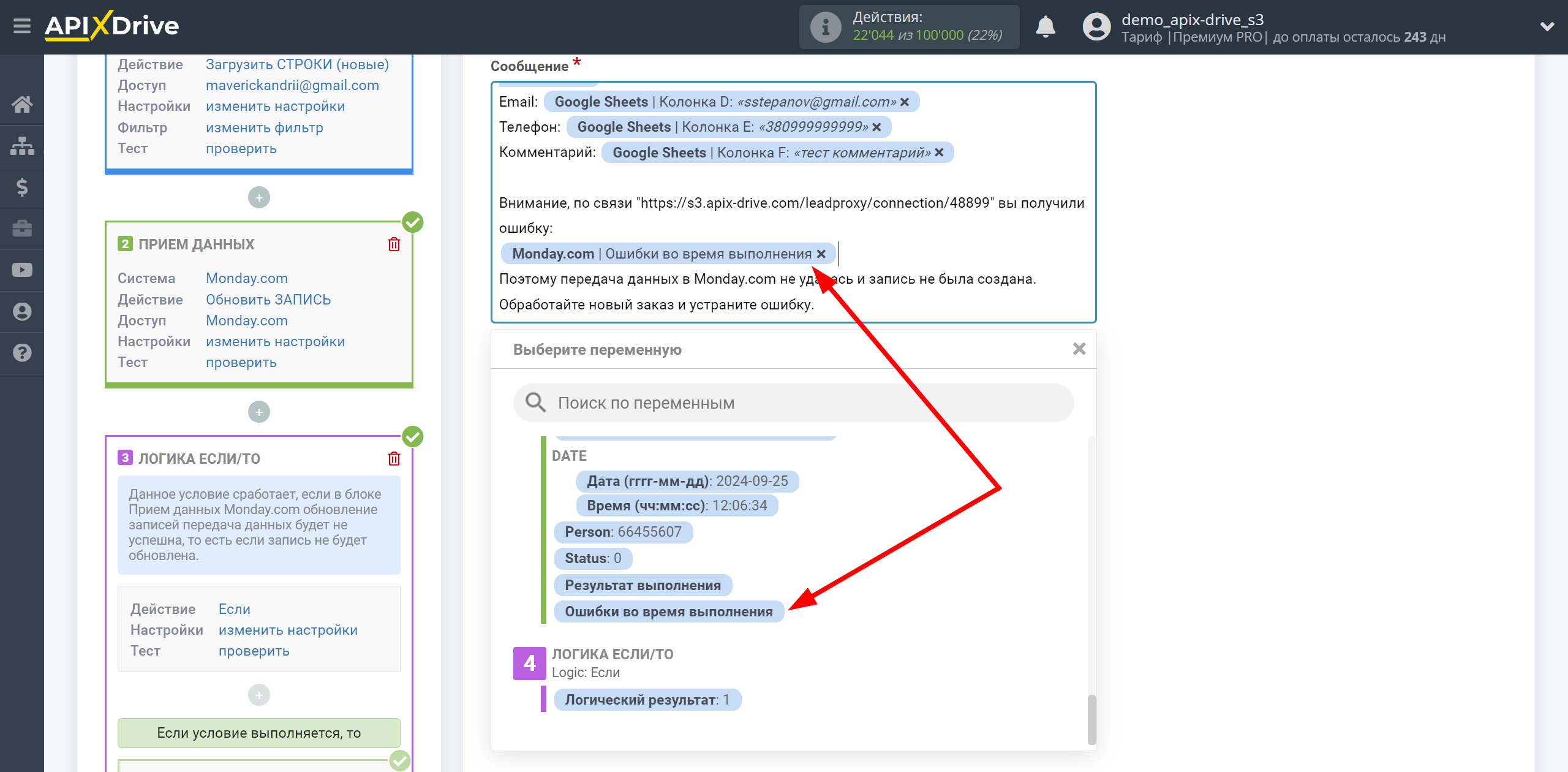The image size is (1568, 772).
Task: Click the user avatar icon
Action: [1096, 27]
